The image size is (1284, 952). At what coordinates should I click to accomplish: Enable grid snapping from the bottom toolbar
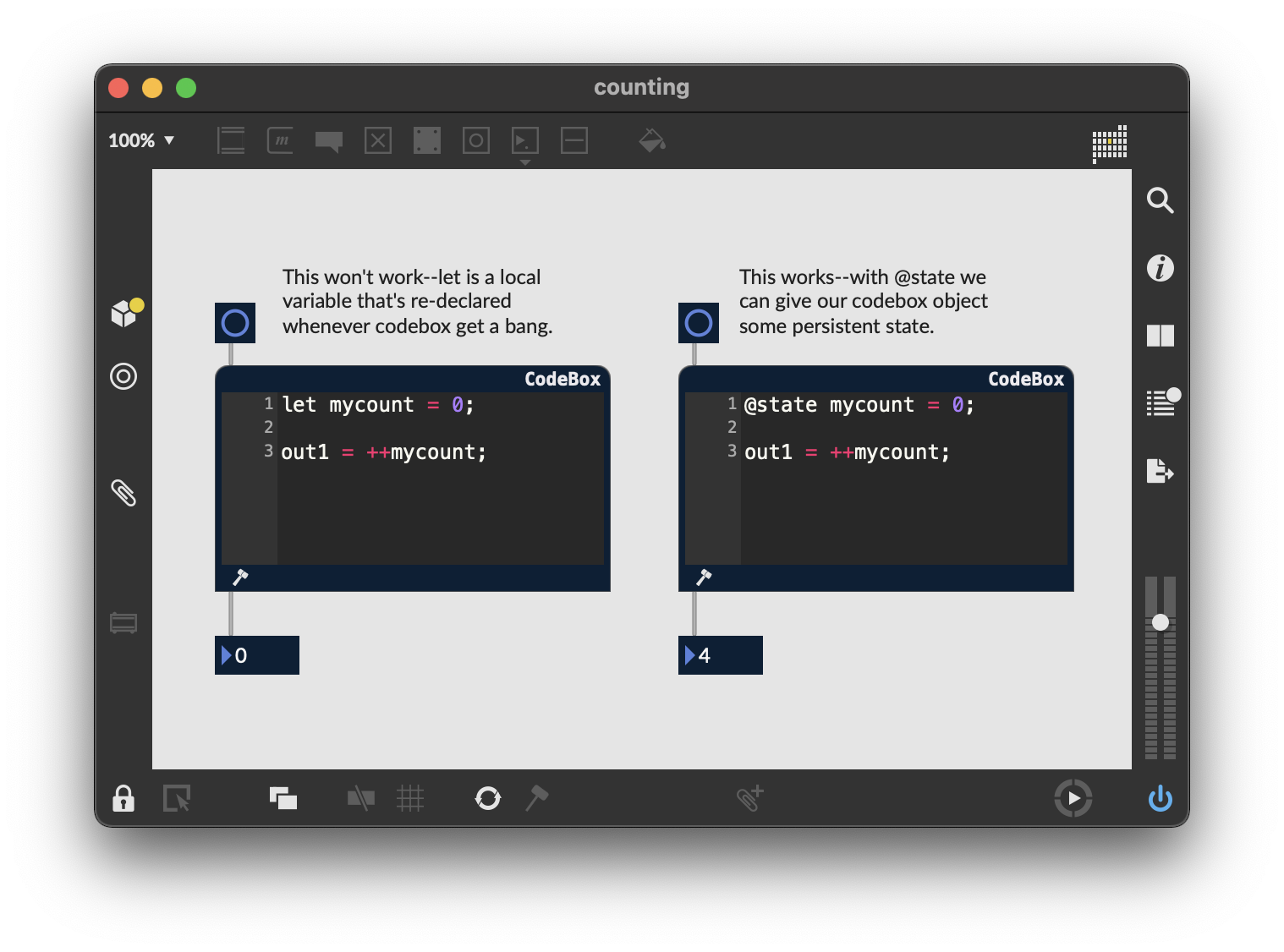click(411, 798)
